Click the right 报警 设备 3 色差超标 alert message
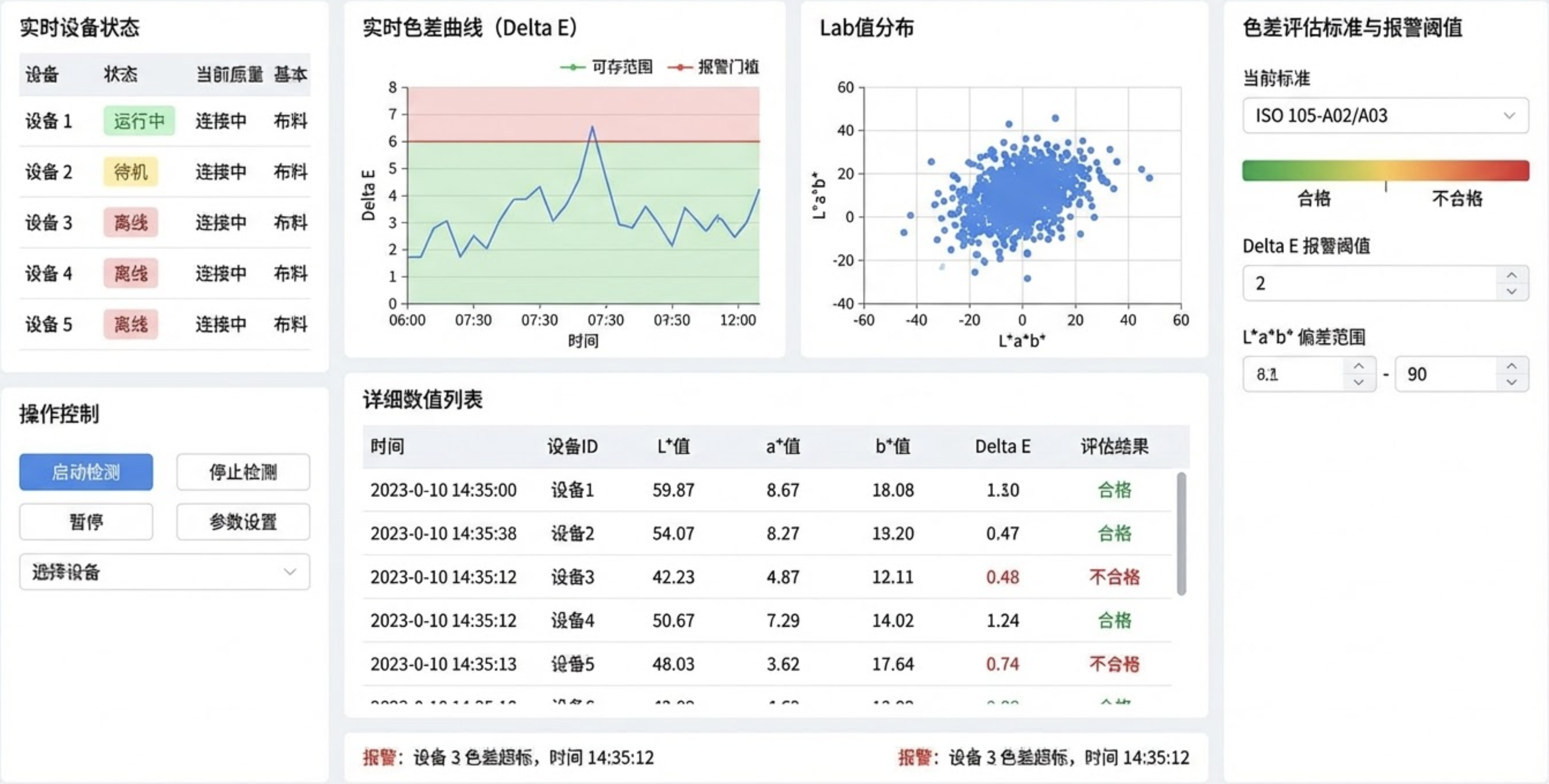 point(1043,757)
